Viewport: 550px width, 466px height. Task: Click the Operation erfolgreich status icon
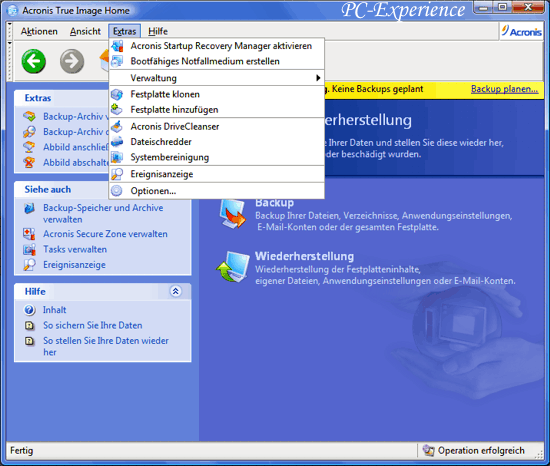(x=428, y=450)
